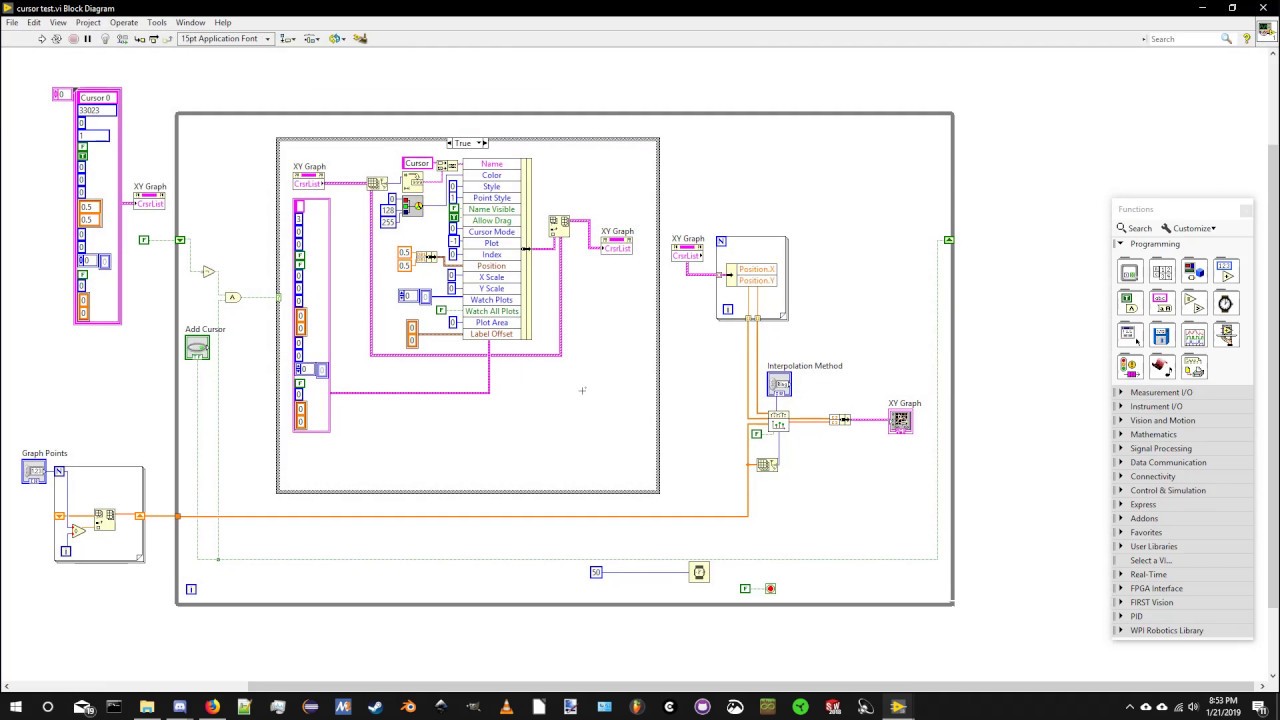The height and width of the screenshot is (720, 1280).
Task: Open the Graphics & Sound palette
Action: coord(1161,367)
